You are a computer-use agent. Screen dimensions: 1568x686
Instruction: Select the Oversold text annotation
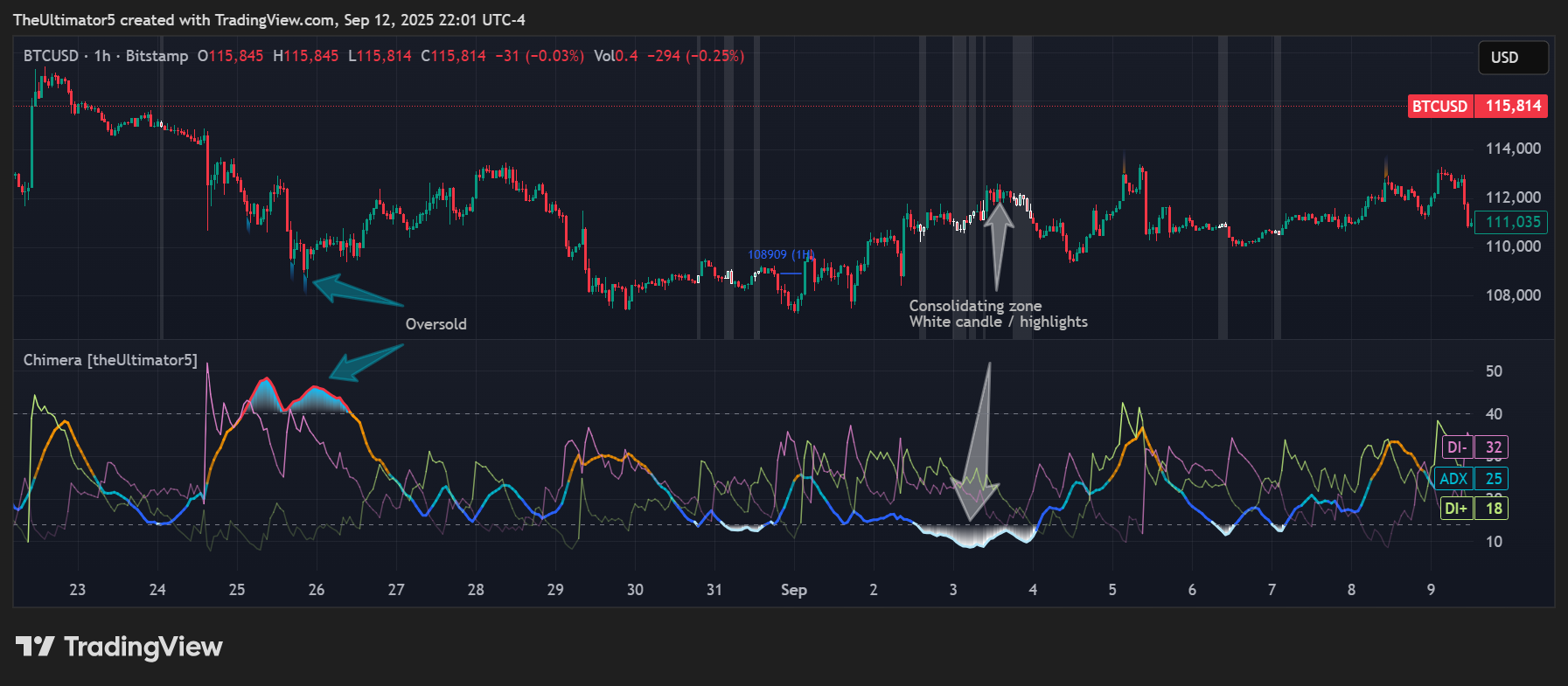coord(436,324)
